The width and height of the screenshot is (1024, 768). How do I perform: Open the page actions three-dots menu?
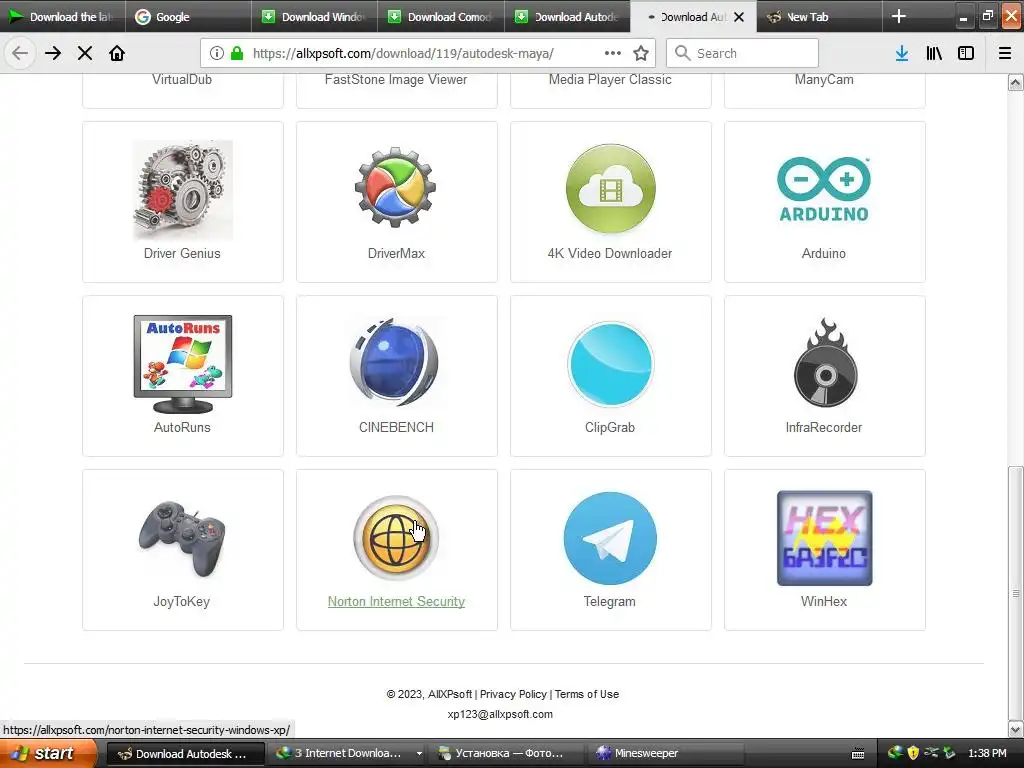pyautogui.click(x=613, y=53)
